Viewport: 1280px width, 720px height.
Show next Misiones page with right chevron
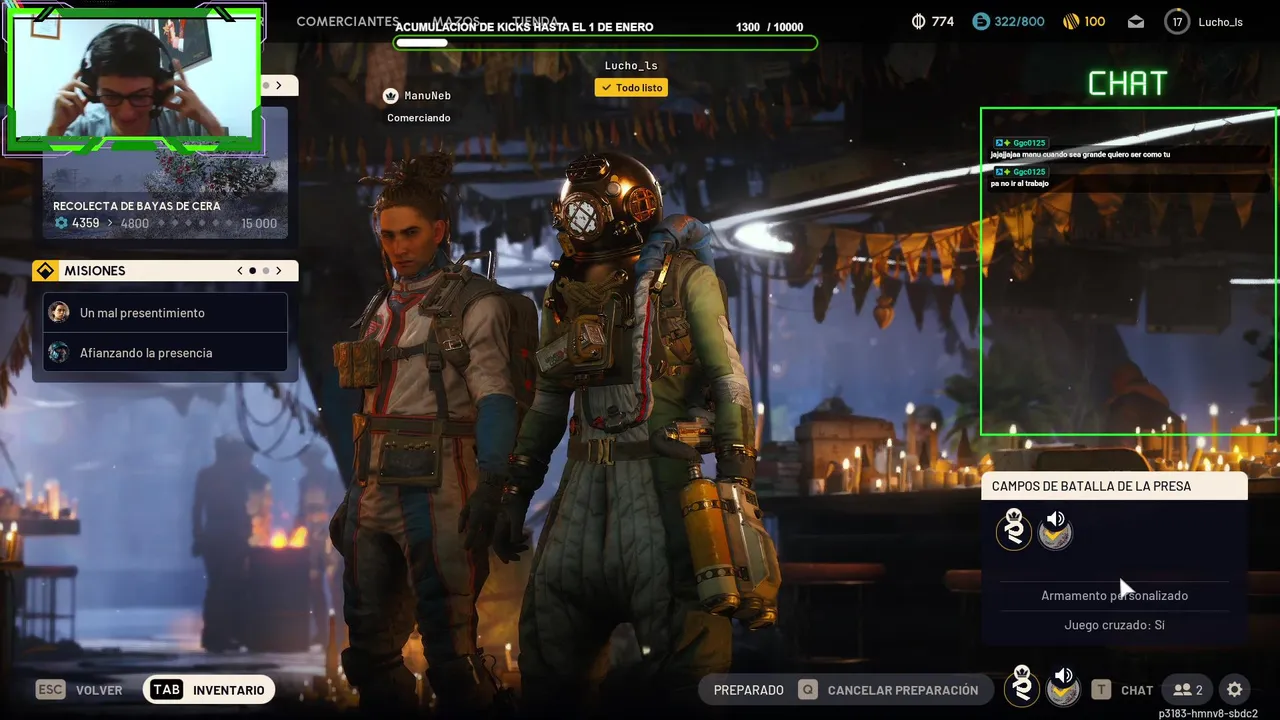click(279, 271)
